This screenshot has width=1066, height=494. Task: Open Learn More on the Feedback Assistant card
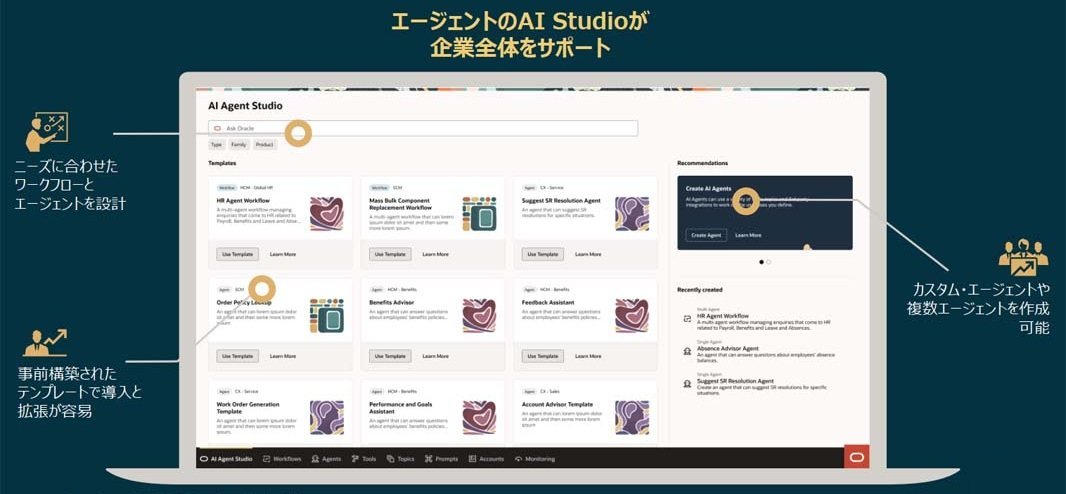tap(588, 356)
